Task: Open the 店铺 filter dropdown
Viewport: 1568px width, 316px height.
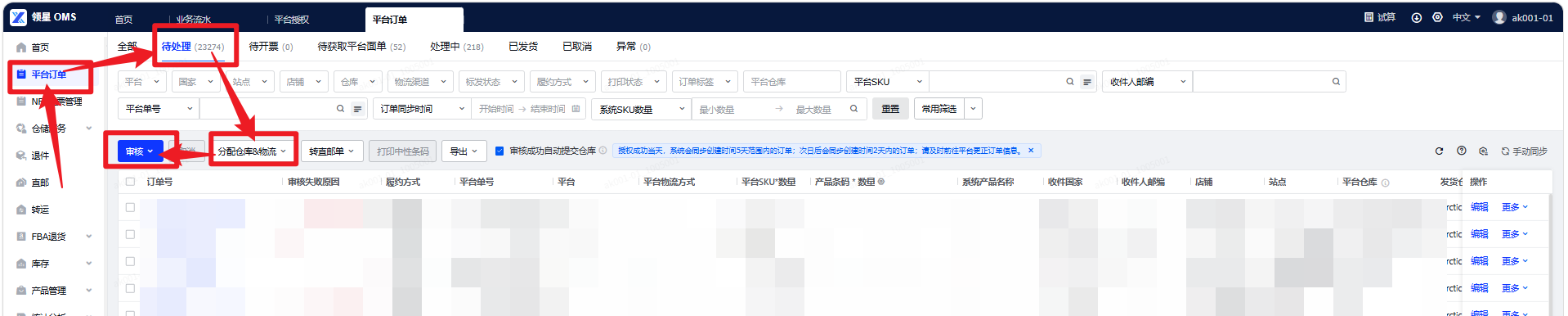Action: (305, 82)
